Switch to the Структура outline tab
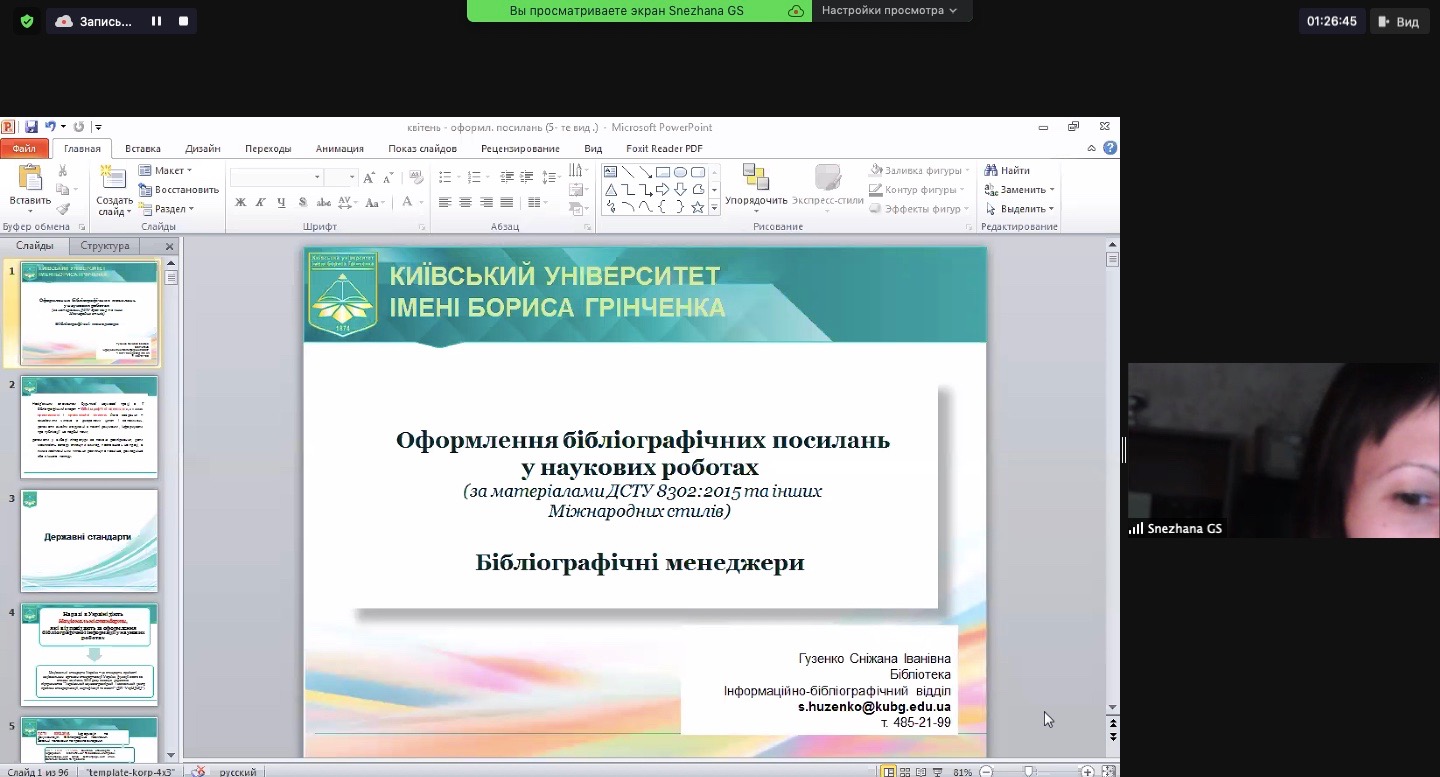Image resolution: width=1440 pixels, height=777 pixels. click(x=105, y=246)
